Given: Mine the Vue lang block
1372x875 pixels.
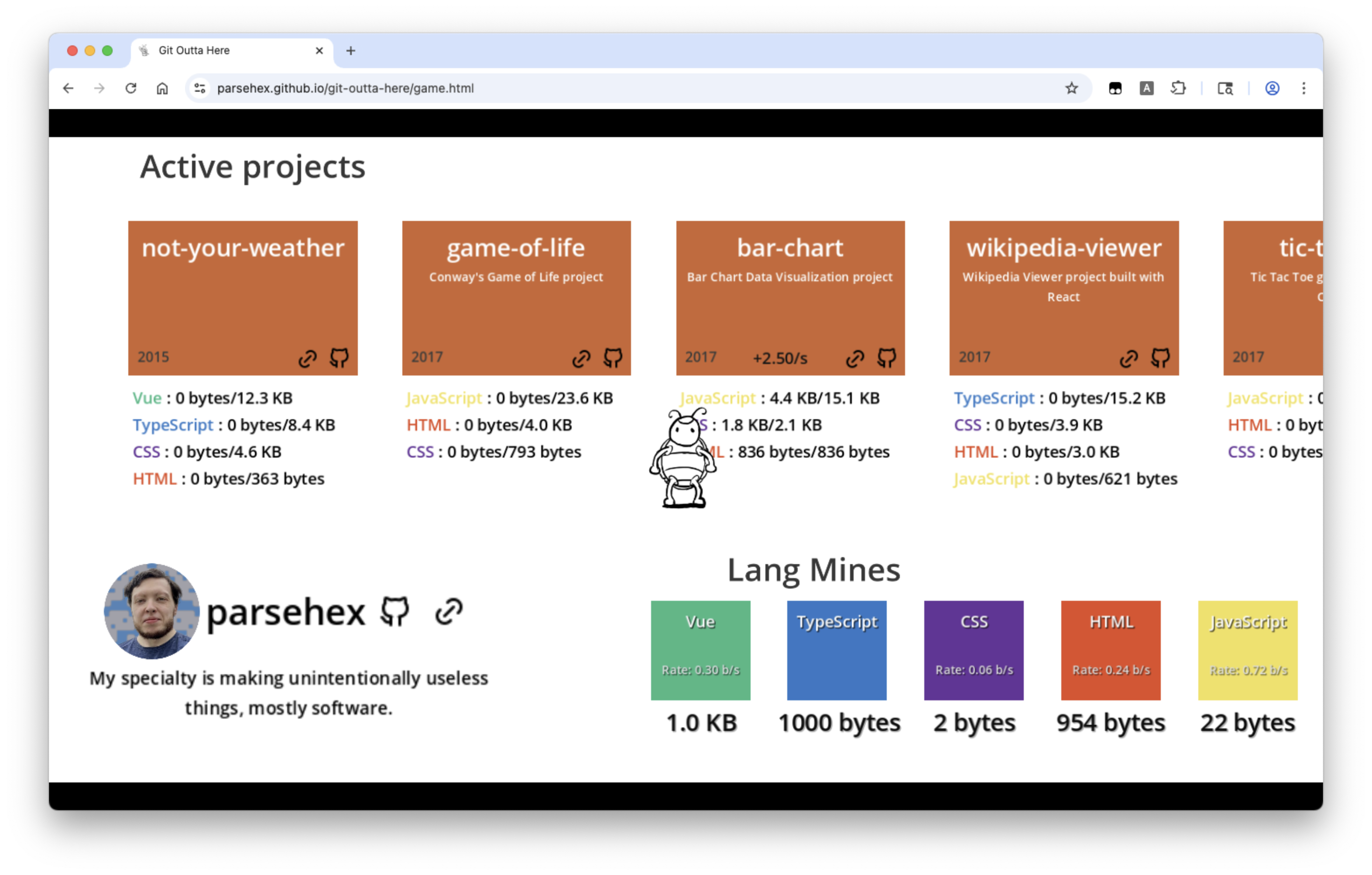Looking at the screenshot, I should [700, 650].
